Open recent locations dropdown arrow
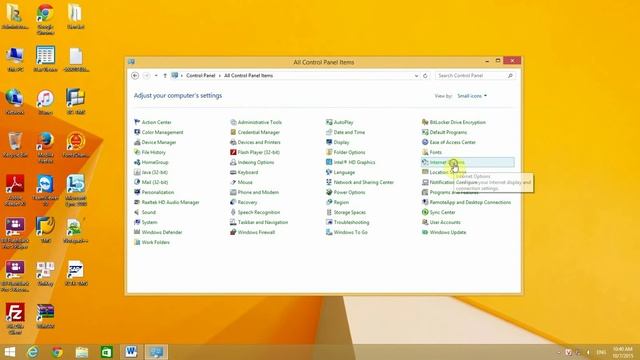The image size is (640, 360). 156,76
